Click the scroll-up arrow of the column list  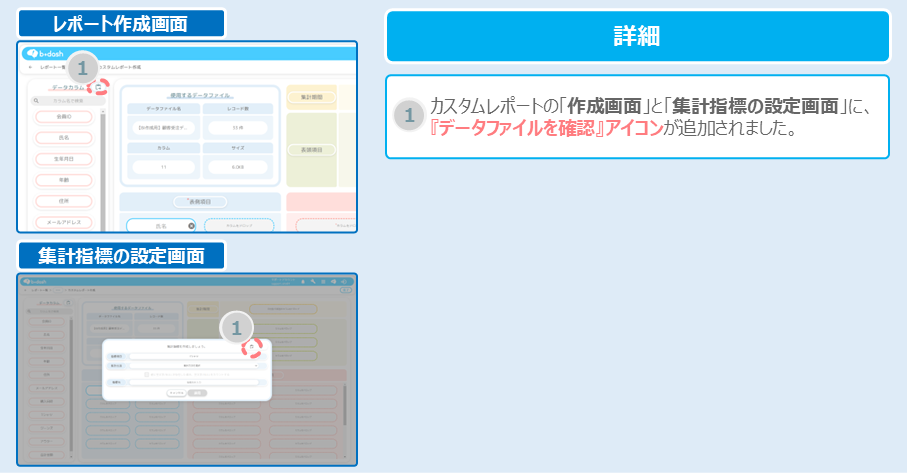point(103,110)
